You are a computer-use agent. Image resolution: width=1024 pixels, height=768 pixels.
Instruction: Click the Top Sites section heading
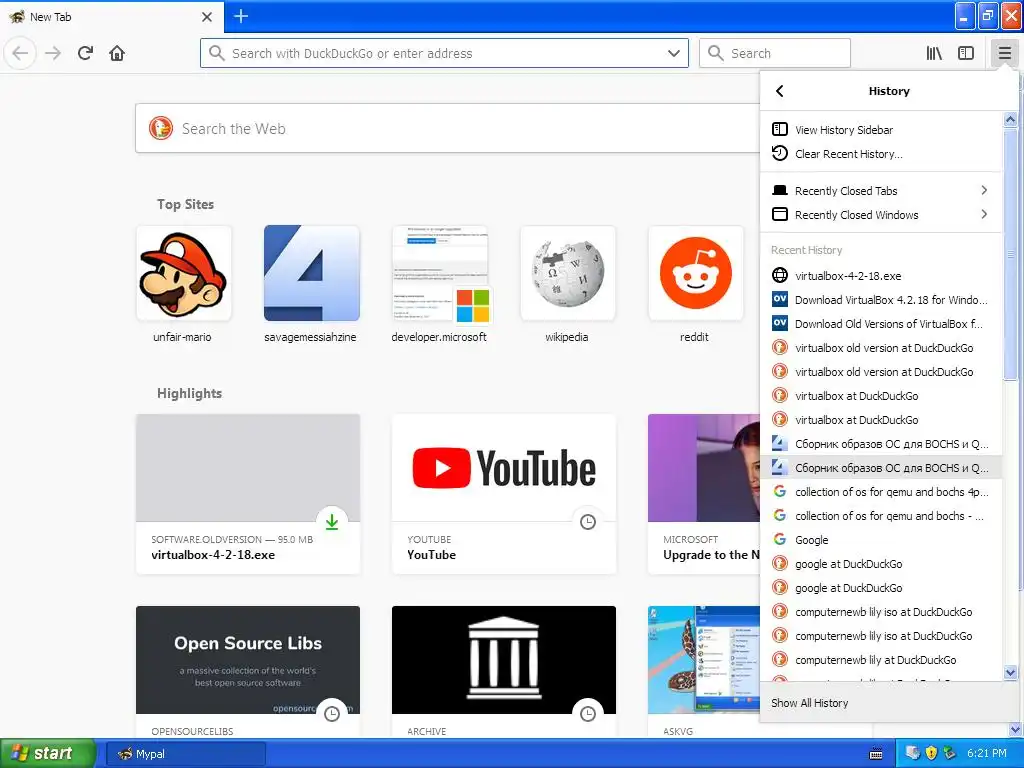pyautogui.click(x=185, y=204)
